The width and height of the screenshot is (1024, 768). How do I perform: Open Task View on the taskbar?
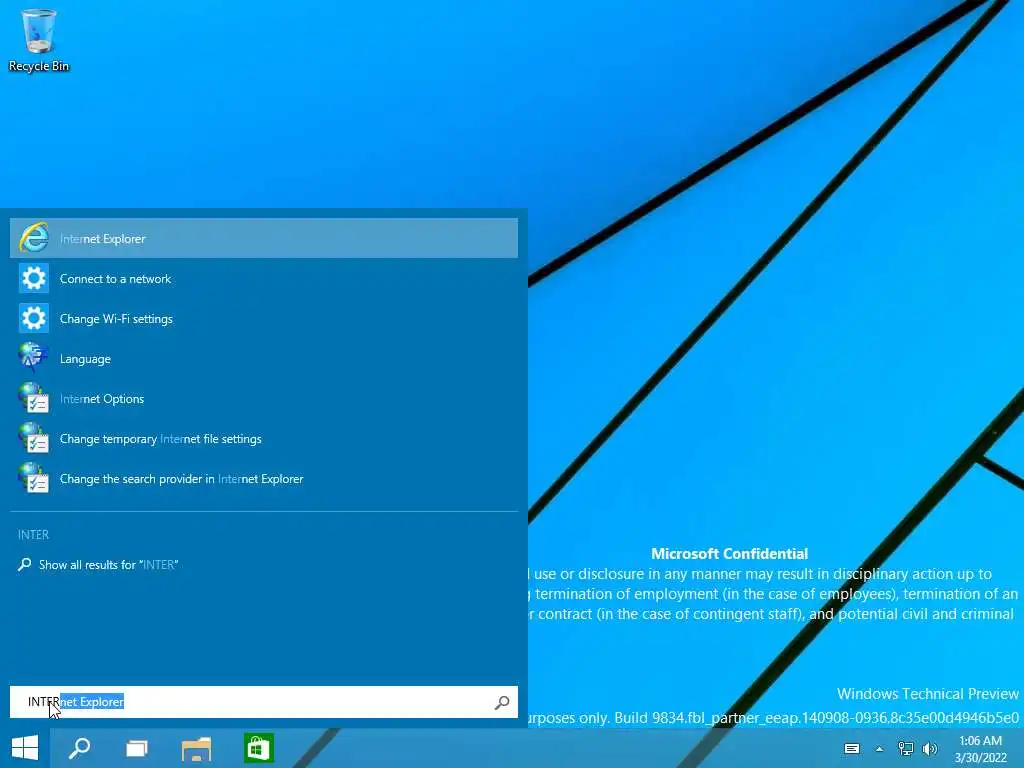coord(136,748)
